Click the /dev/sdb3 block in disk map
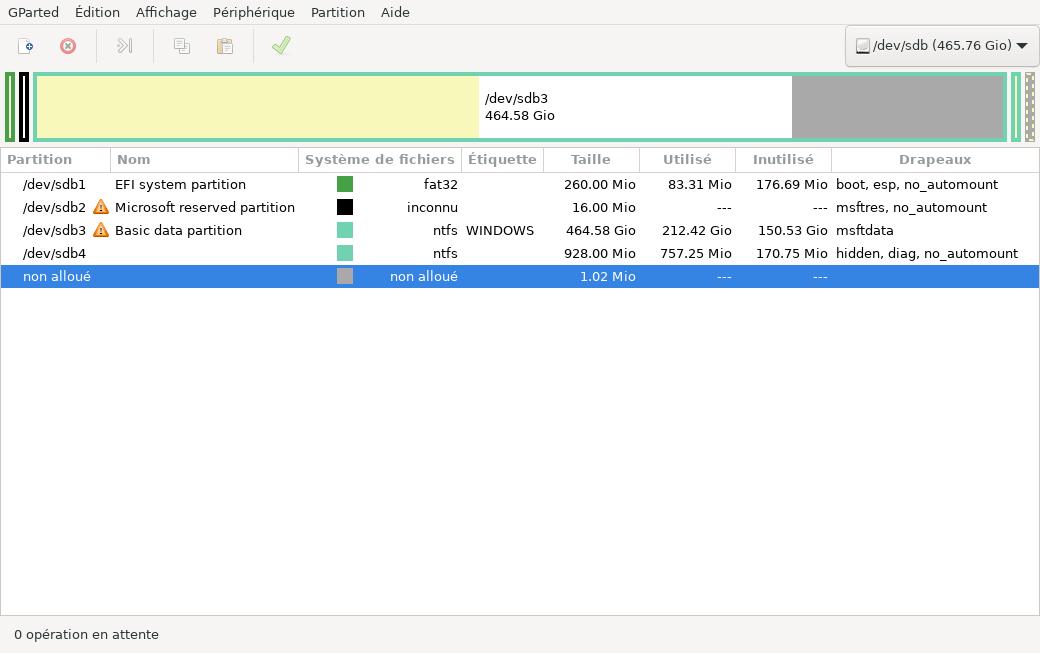The width and height of the screenshot is (1040, 653). coord(520,107)
